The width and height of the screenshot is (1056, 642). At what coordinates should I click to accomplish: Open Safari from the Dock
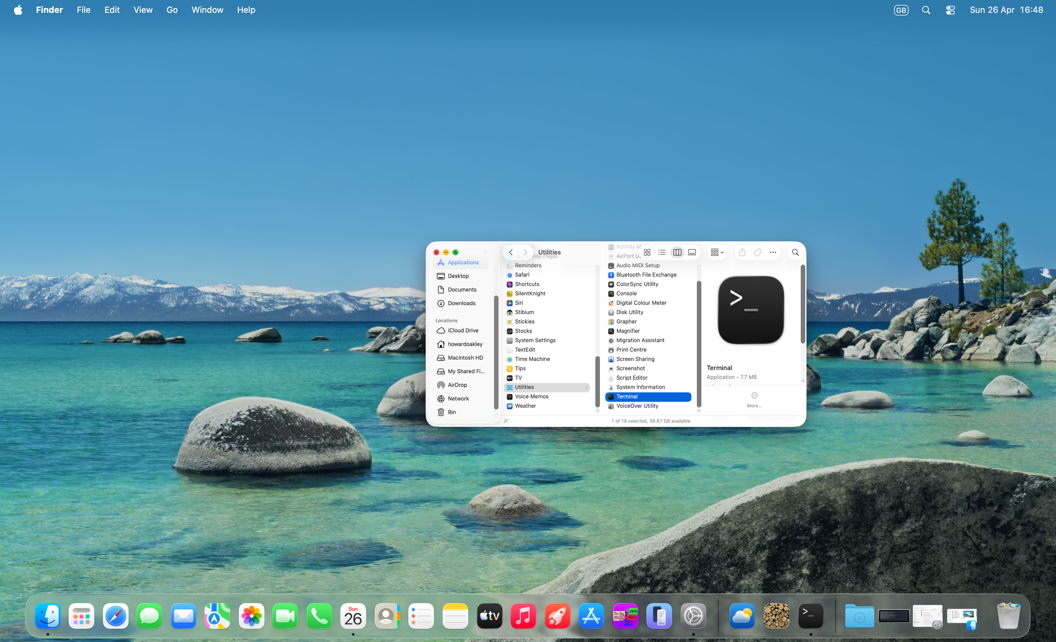[116, 616]
